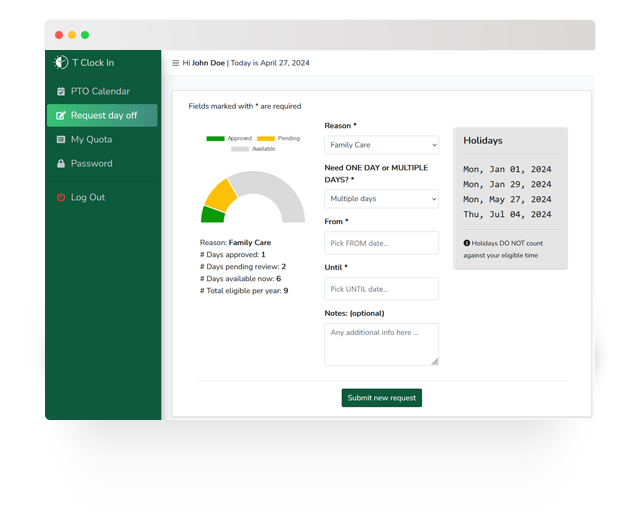The height and width of the screenshot is (520, 640).
Task: Click the holidays info circle icon
Action: point(467,243)
